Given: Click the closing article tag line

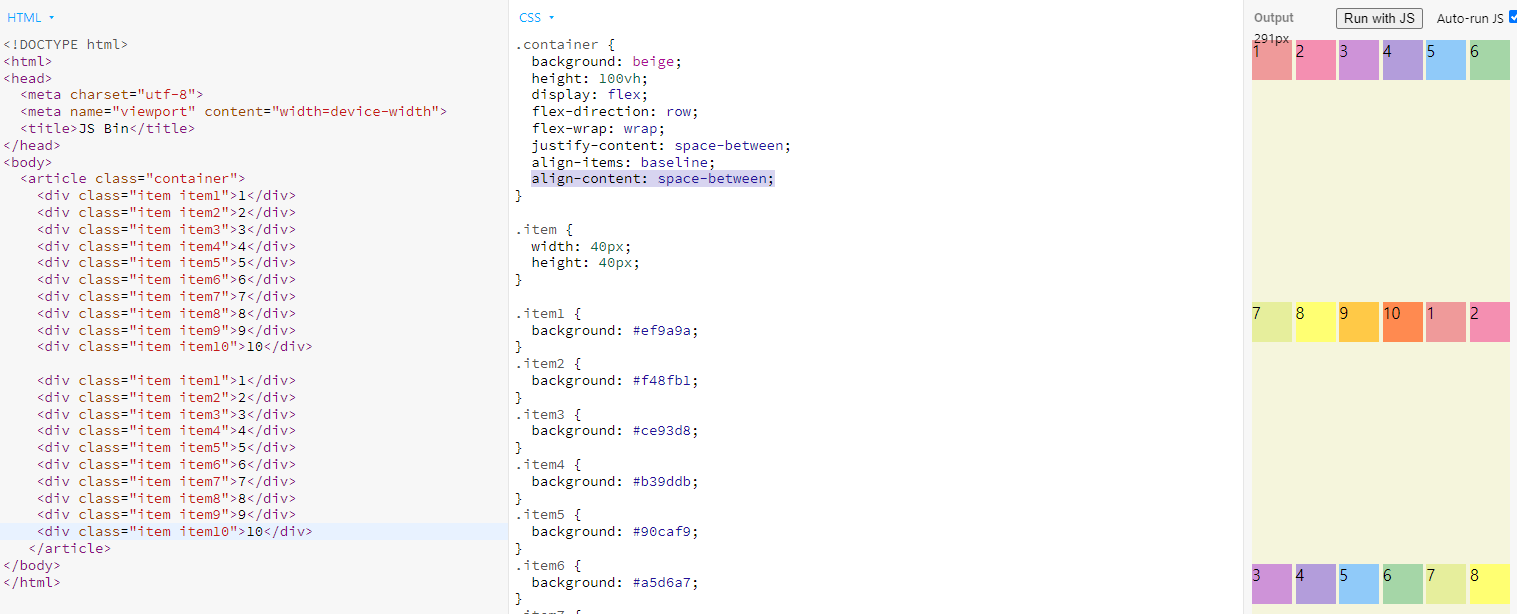Looking at the screenshot, I should pos(70,548).
